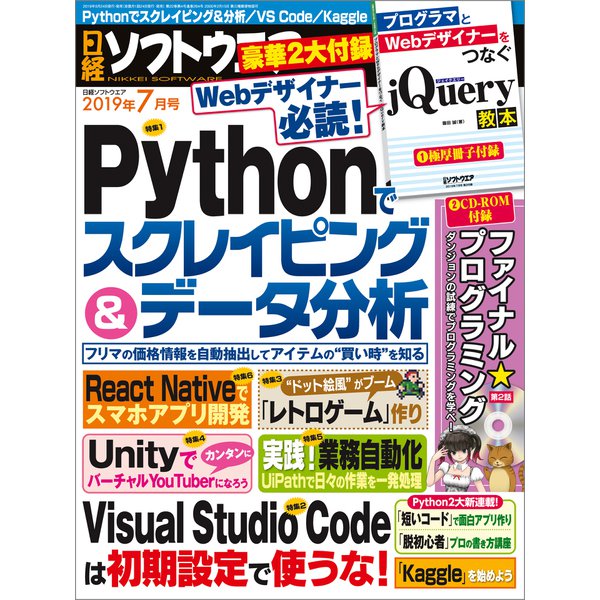The width and height of the screenshot is (600, 600).
Task: Click the 極厚冊子付録 red label
Action: [458, 153]
